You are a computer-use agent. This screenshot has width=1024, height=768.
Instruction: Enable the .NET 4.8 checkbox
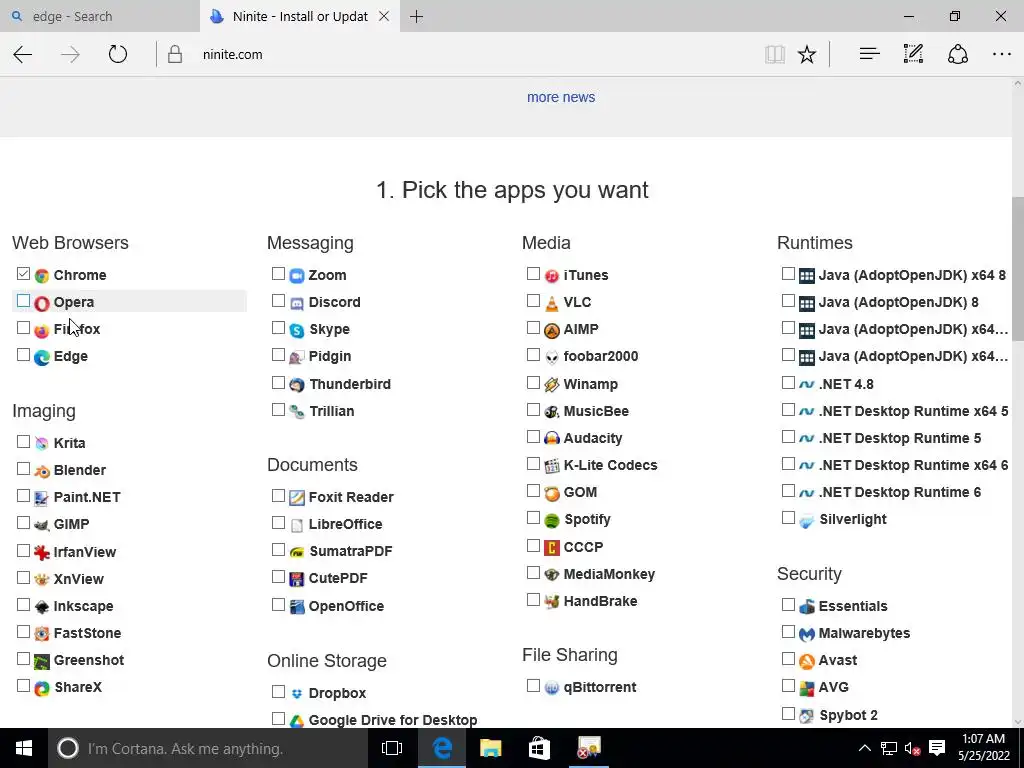point(788,383)
